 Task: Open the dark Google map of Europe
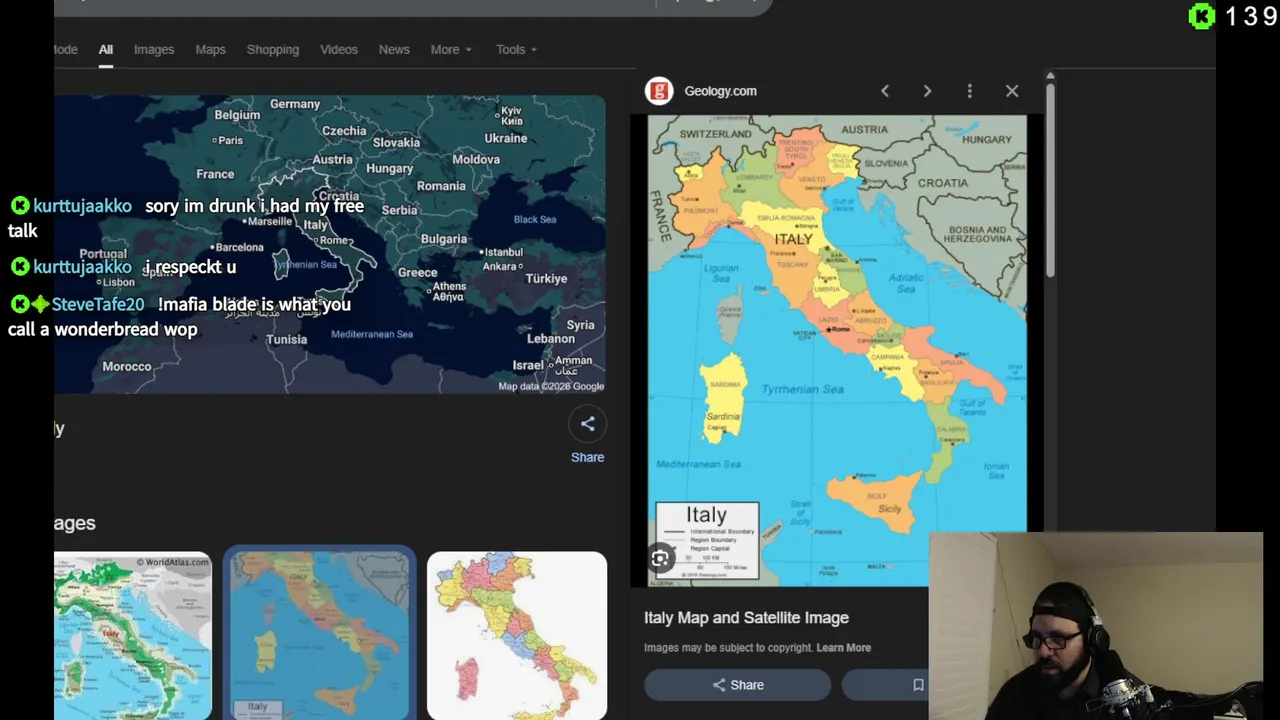click(x=329, y=244)
